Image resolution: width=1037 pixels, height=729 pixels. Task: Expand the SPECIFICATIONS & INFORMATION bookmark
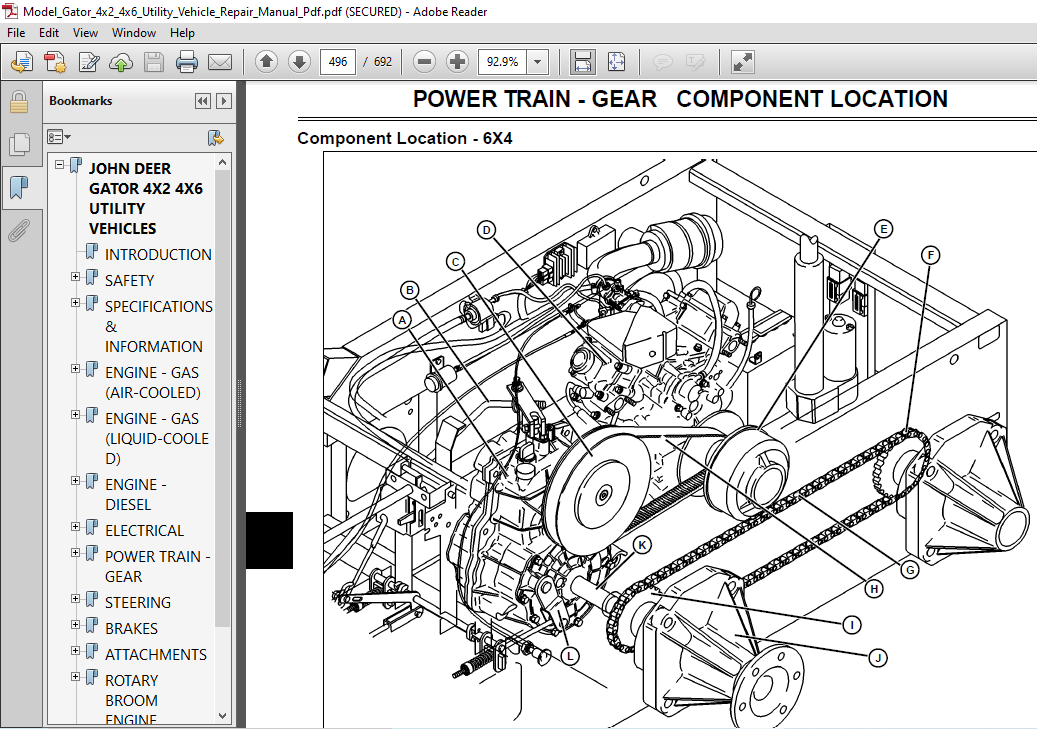coord(75,302)
